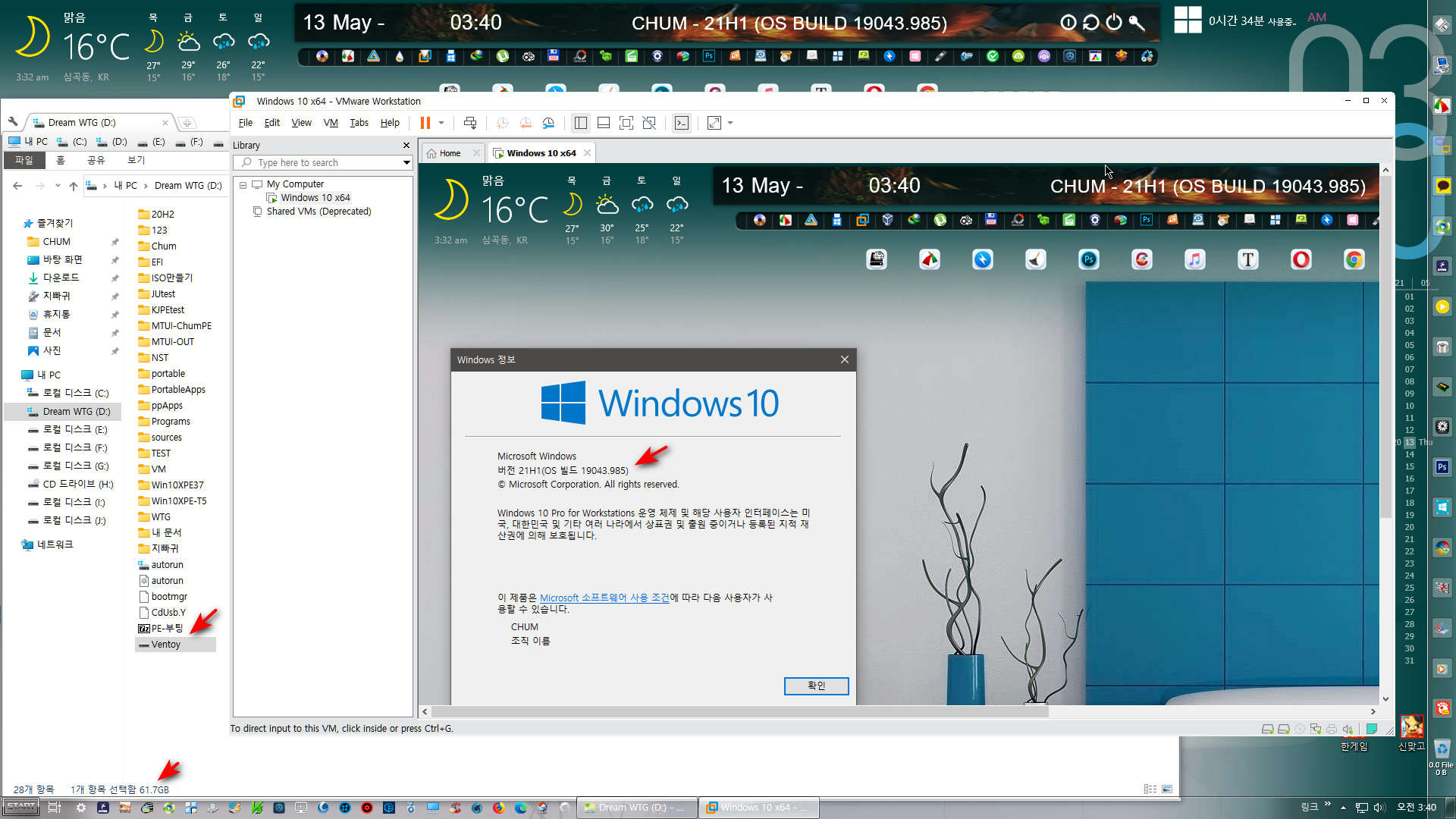Screen dimensions: 1456x819
Task: Select the Windows 10 x64 VM tab
Action: [x=541, y=153]
